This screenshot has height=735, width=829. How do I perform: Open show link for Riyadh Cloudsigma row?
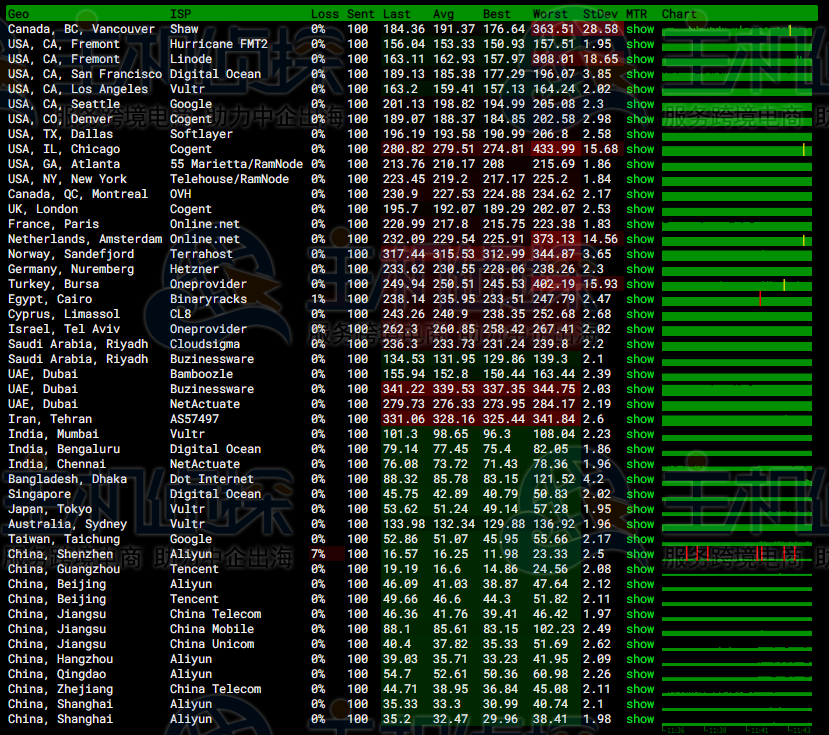640,344
